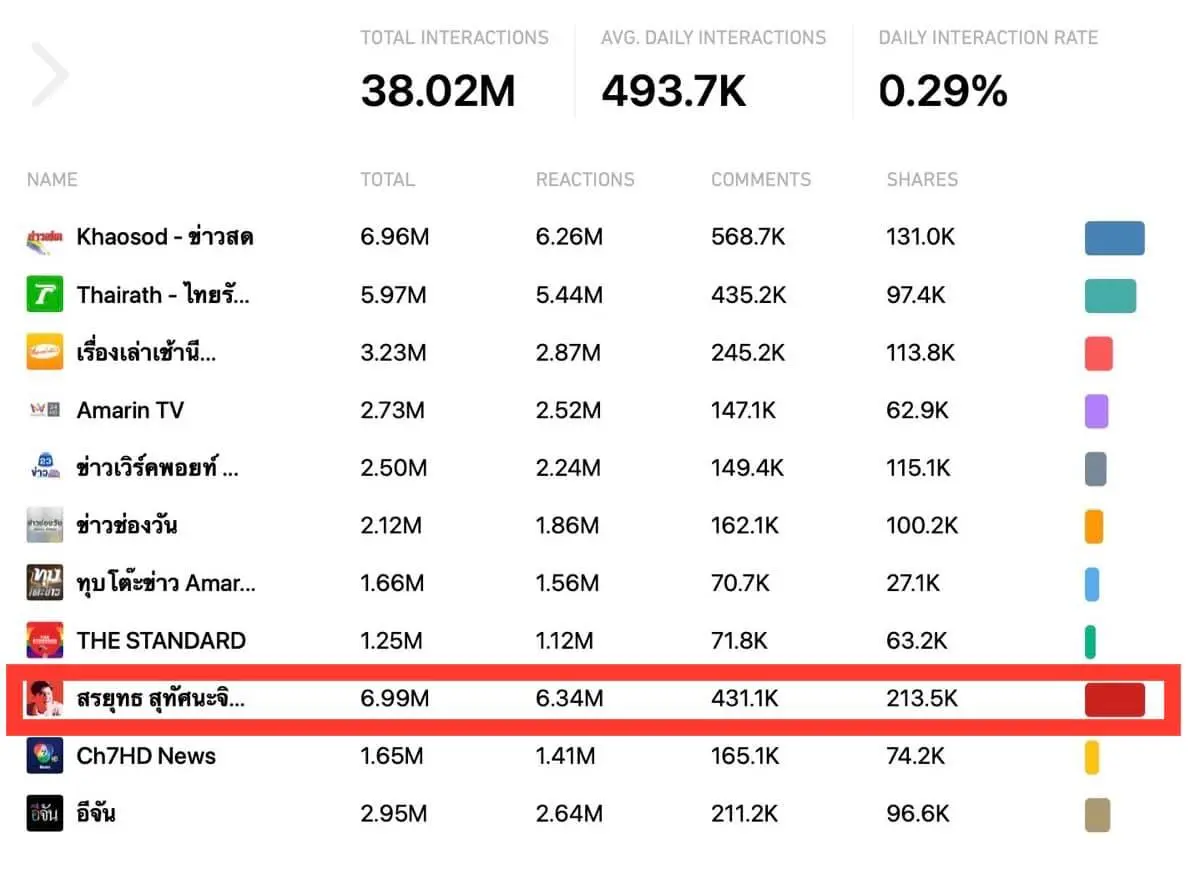Click the Ch7HD News page icon
This screenshot has height=871, width=1195.
pyautogui.click(x=44, y=756)
